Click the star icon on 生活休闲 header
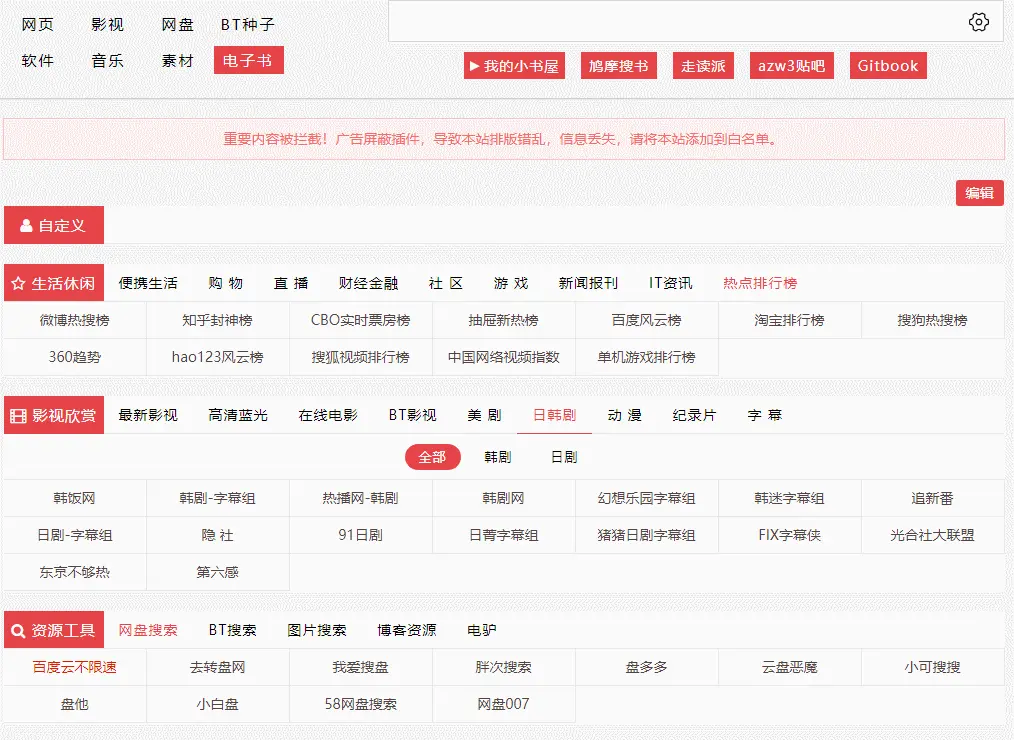The height and width of the screenshot is (740, 1014). click(16, 282)
